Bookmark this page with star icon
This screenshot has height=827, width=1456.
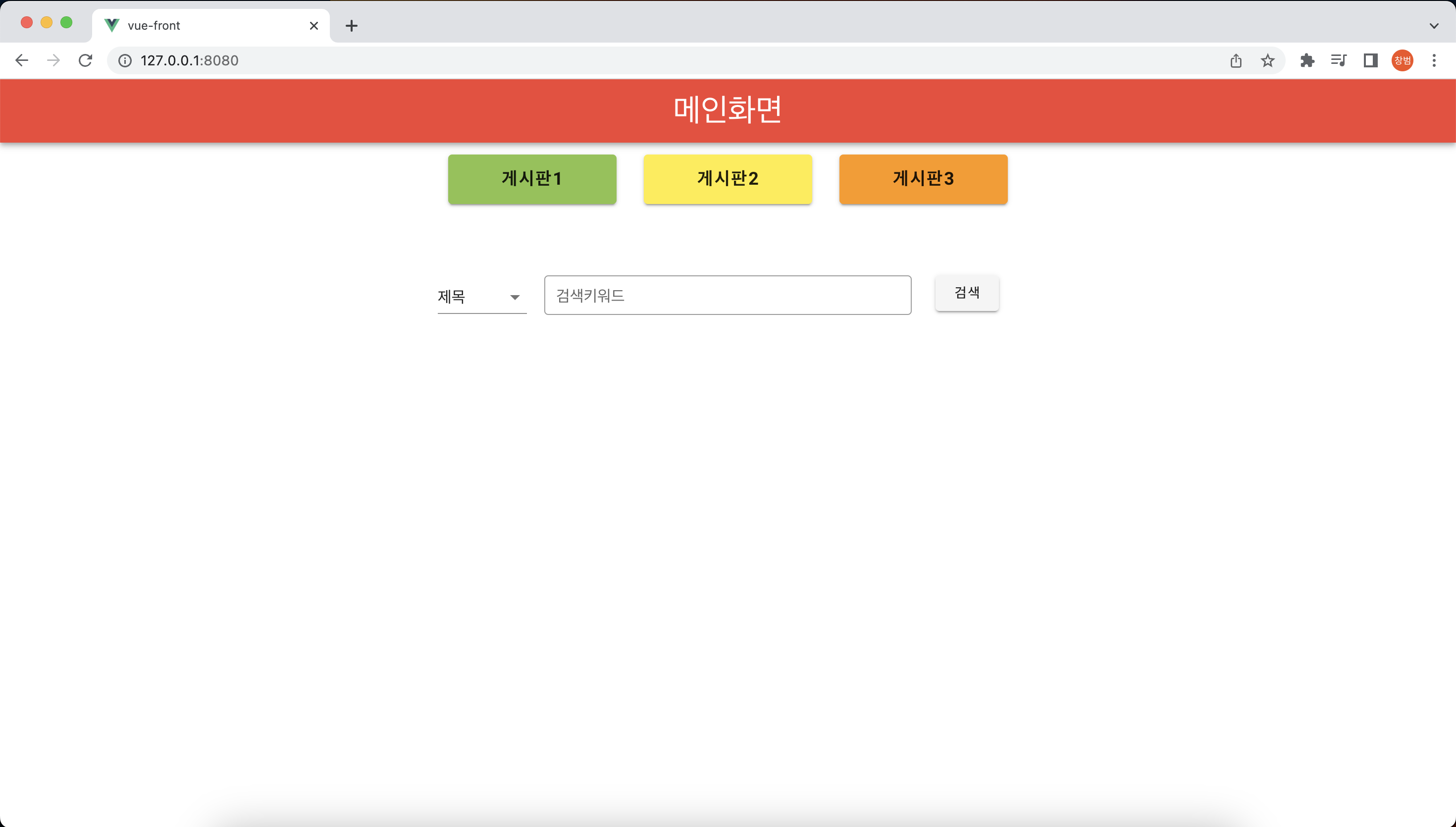coord(1267,60)
